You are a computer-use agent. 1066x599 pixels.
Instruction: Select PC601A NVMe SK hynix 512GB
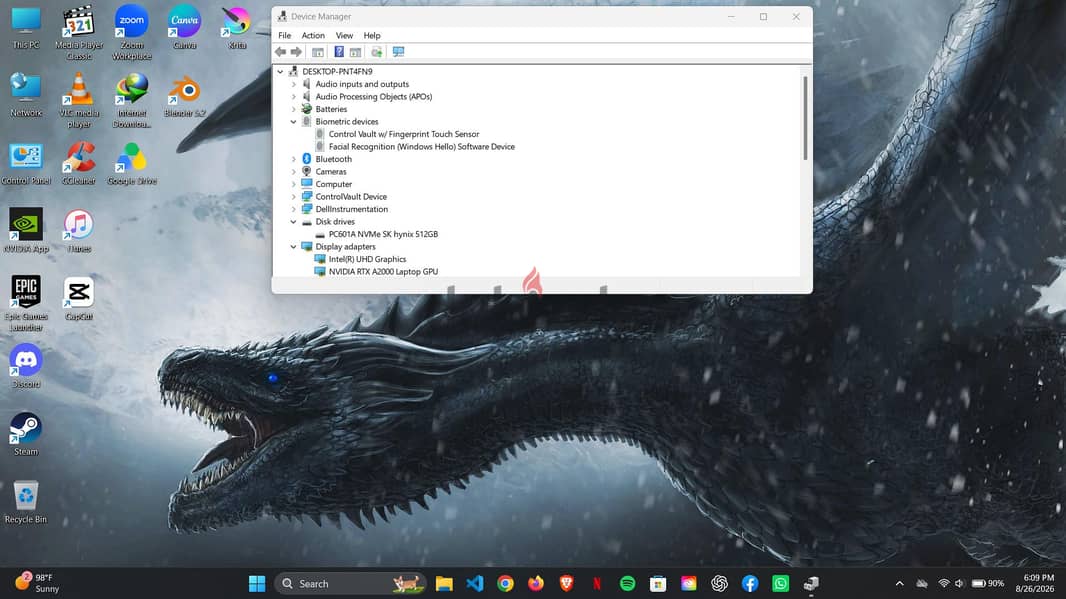383,234
